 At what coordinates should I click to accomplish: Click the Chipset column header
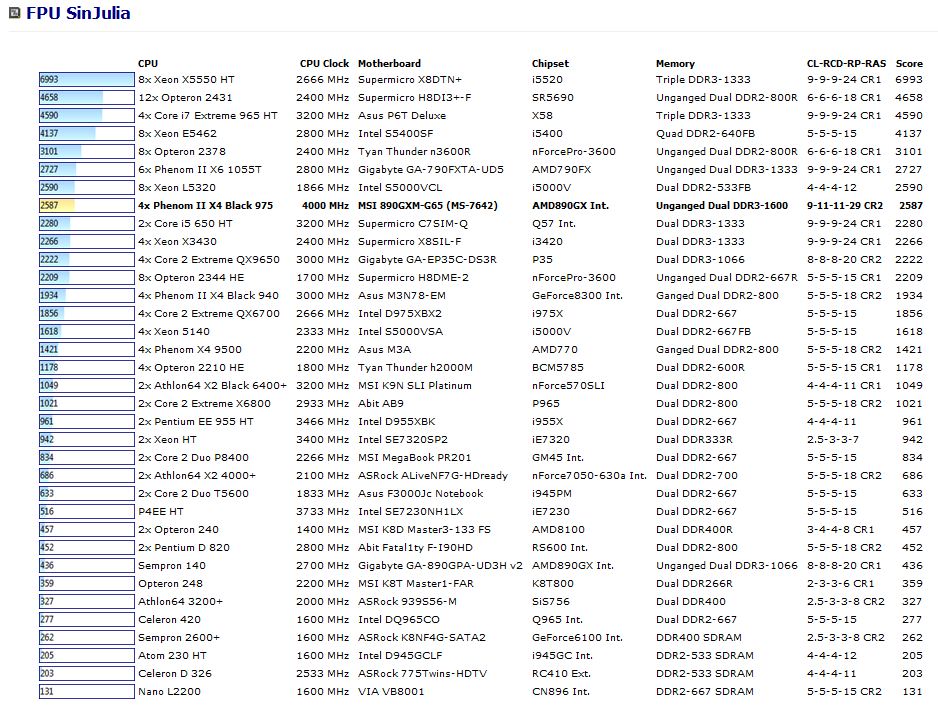click(x=550, y=63)
